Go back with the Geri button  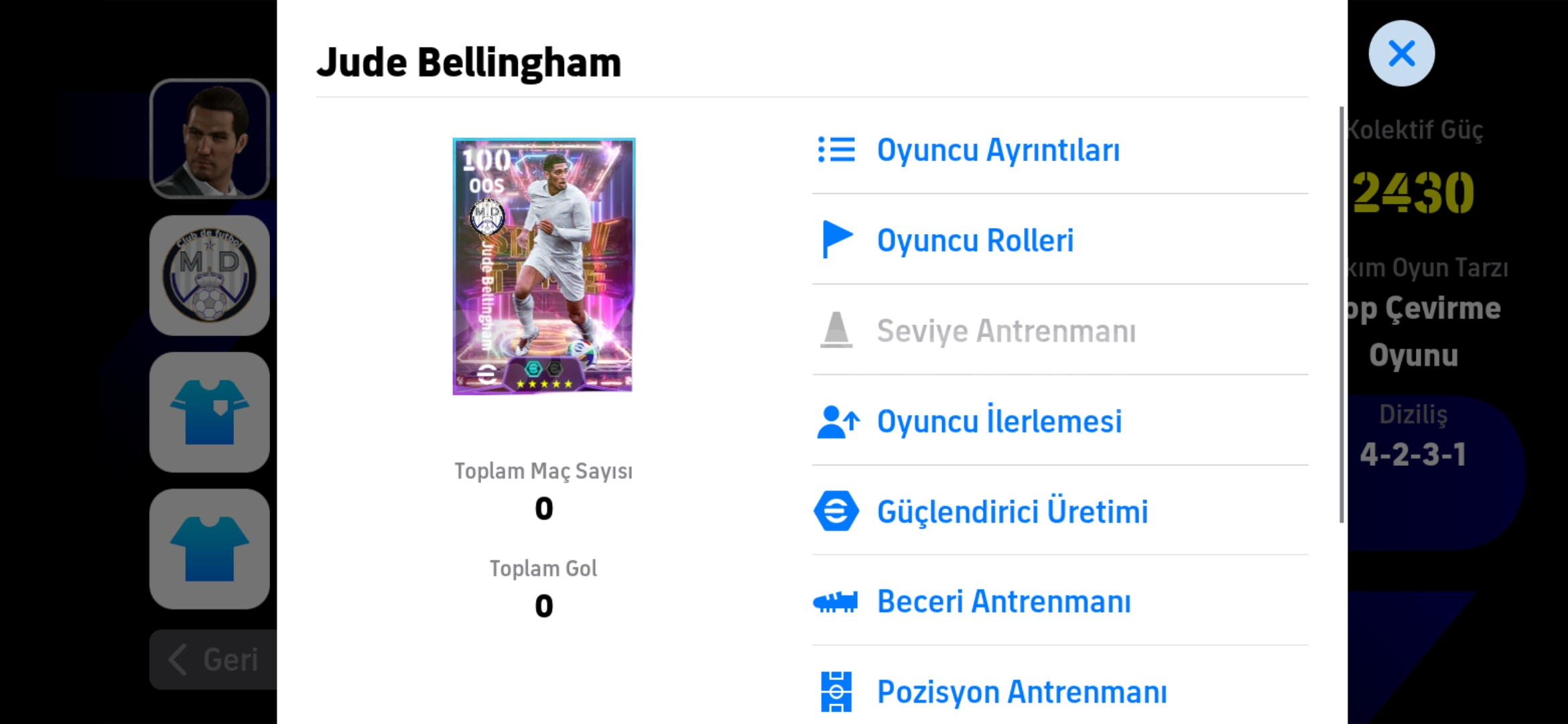point(213,660)
